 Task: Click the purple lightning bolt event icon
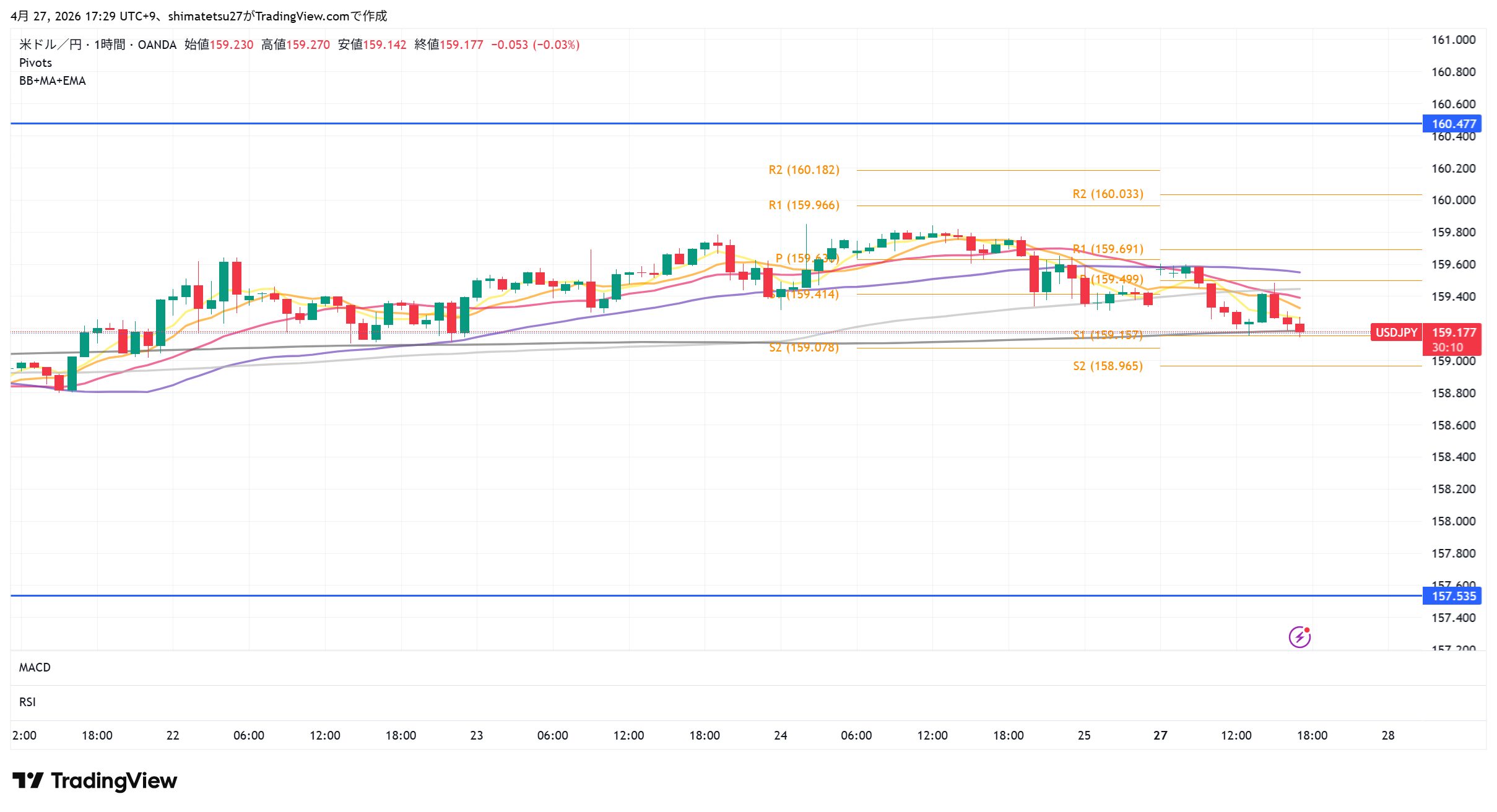(1299, 636)
